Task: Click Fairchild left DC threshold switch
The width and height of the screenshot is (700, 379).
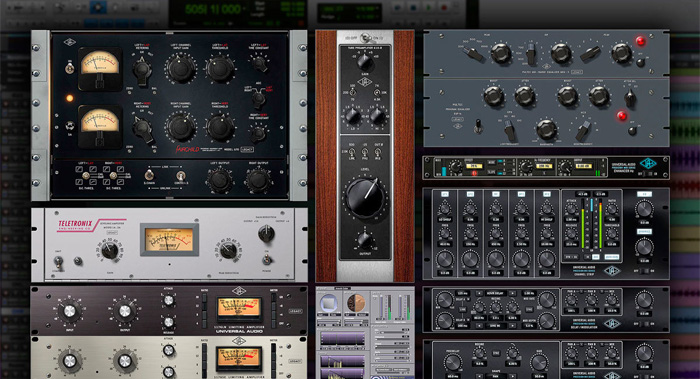Action: (x=85, y=176)
